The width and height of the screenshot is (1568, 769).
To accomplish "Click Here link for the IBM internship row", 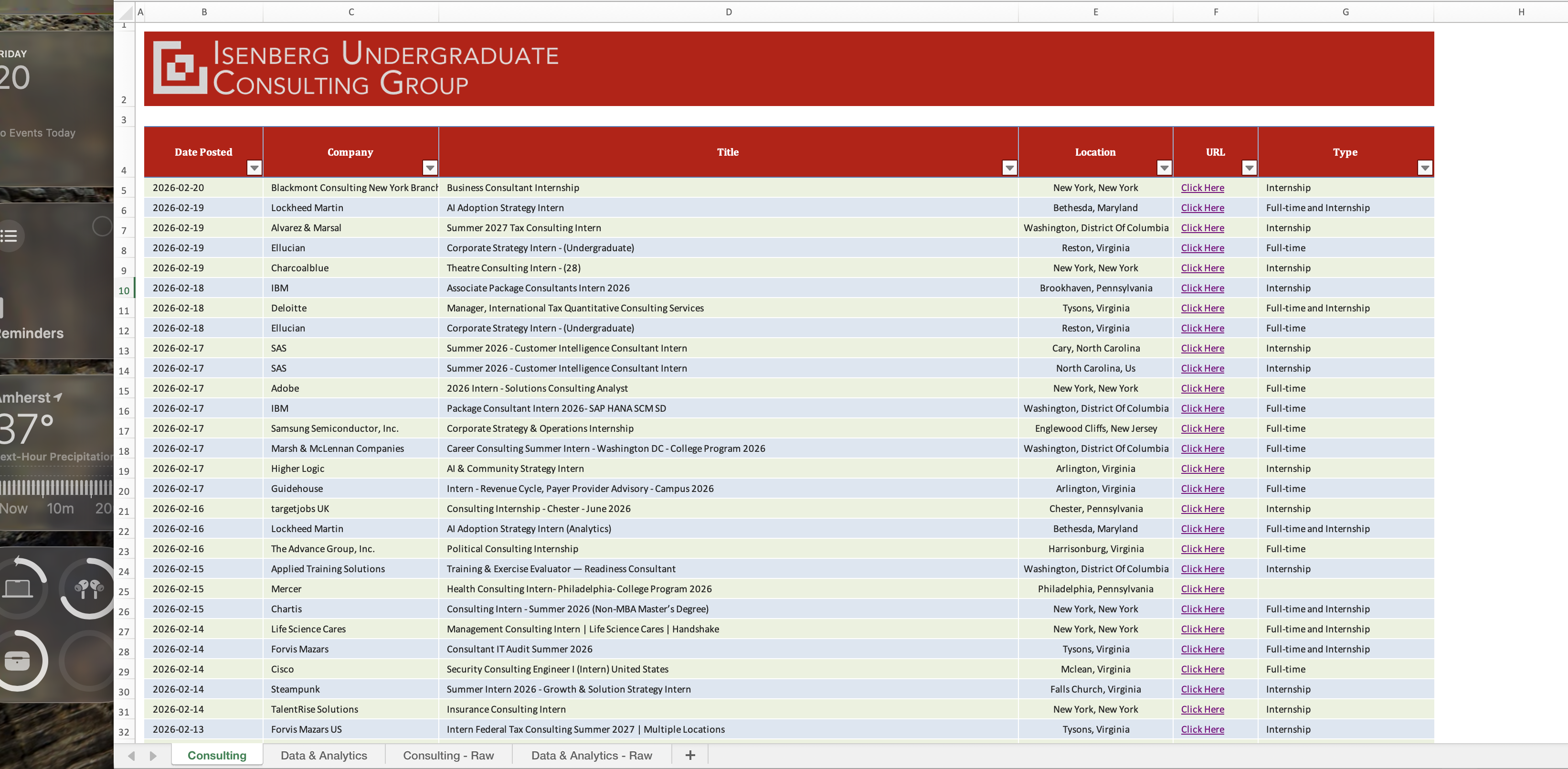I will pyautogui.click(x=1202, y=288).
